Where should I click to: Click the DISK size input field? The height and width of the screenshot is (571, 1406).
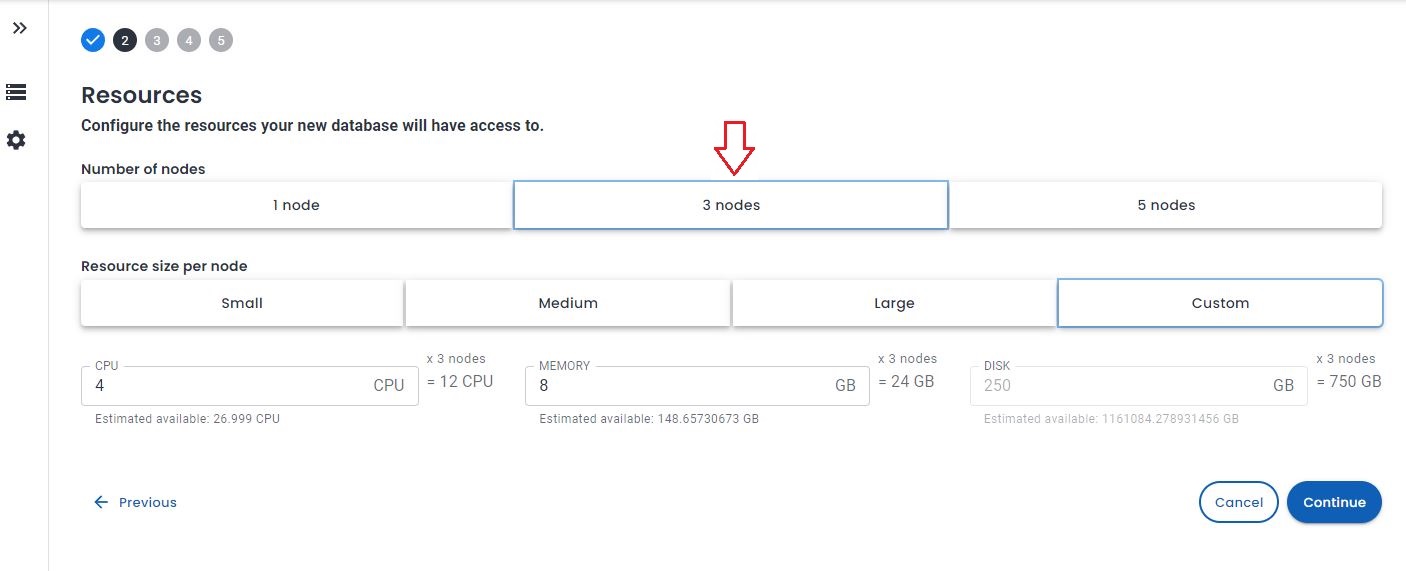pyautogui.click(x=1120, y=386)
